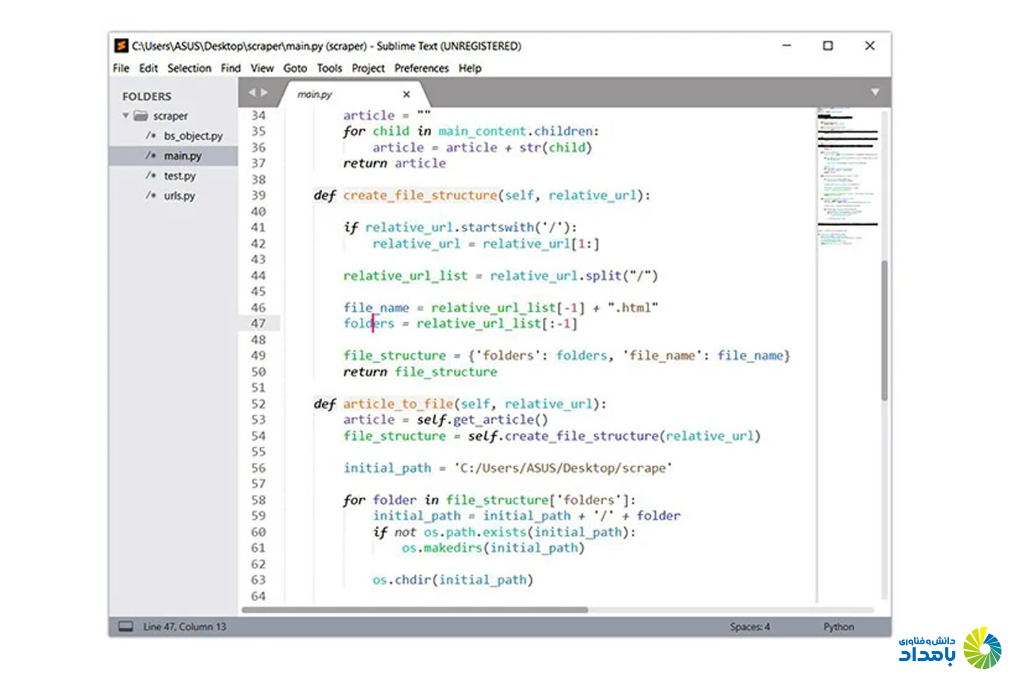Click file icon next to test.py
The image size is (1024, 683).
[151, 176]
